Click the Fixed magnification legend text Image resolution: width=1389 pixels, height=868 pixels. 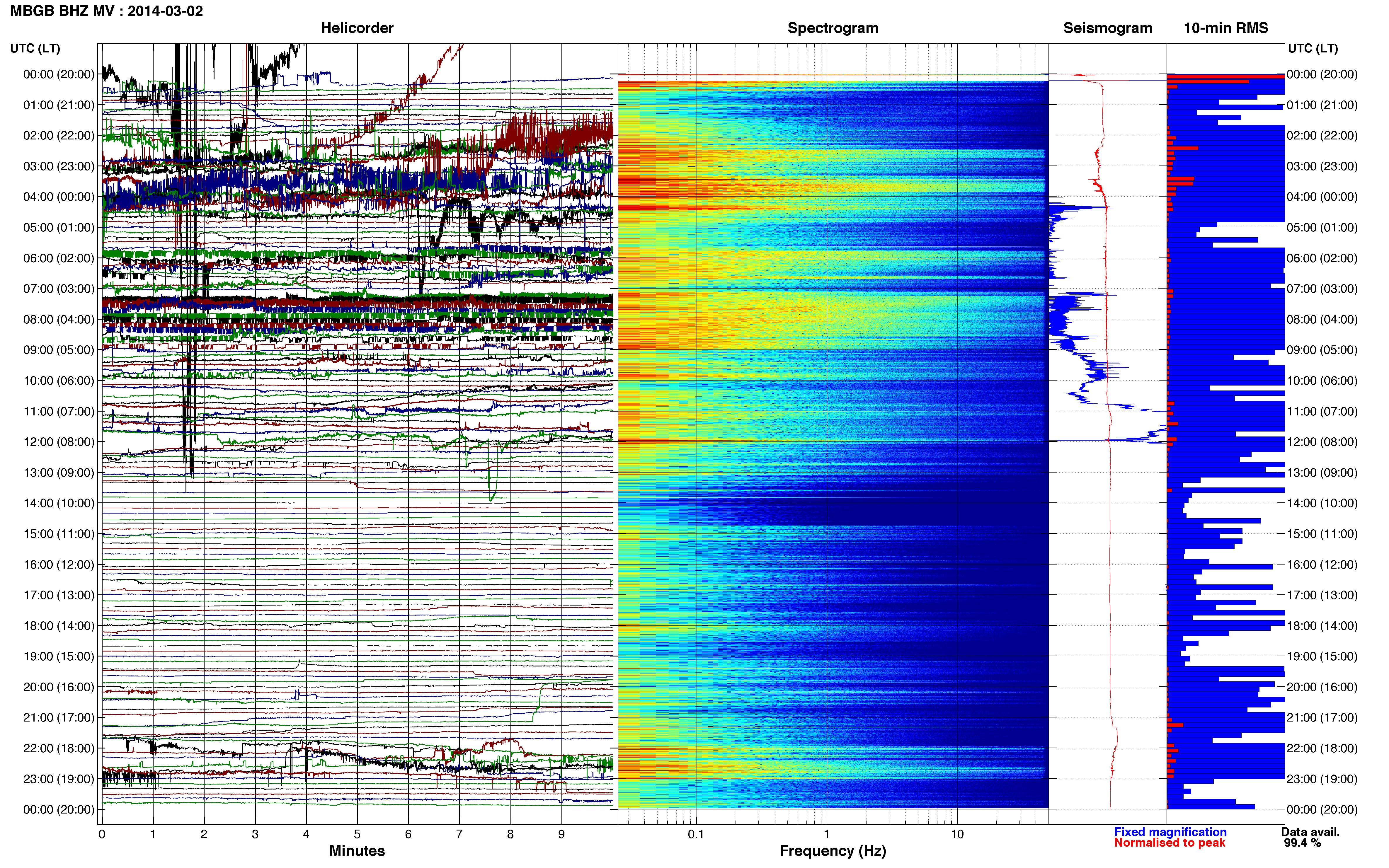click(x=1170, y=832)
